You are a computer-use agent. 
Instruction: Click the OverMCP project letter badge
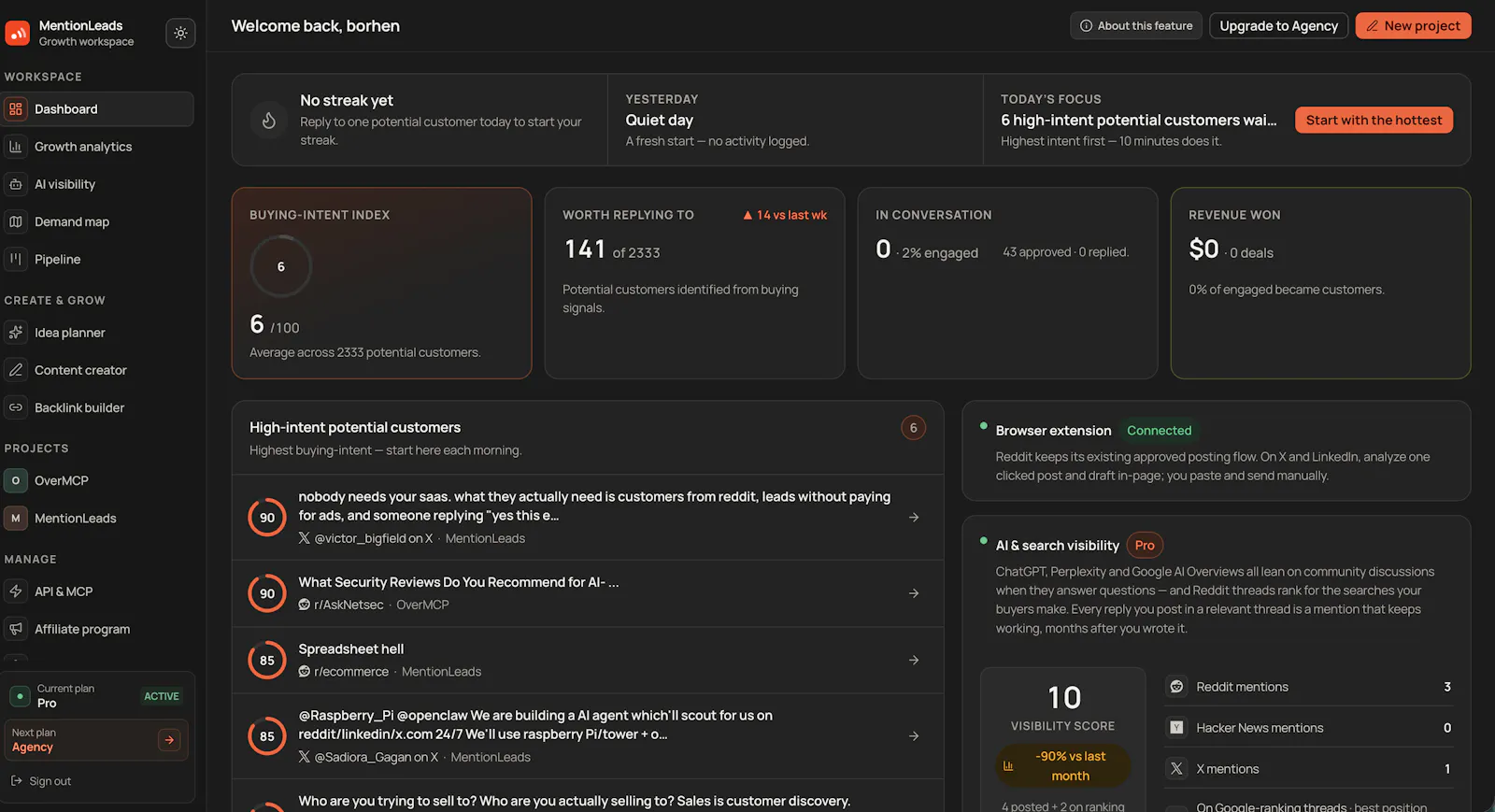pos(16,480)
